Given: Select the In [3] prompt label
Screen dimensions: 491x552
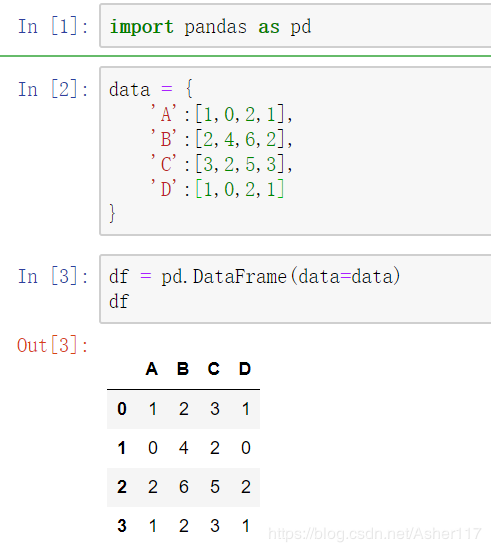Looking at the screenshot, I should point(53,276).
